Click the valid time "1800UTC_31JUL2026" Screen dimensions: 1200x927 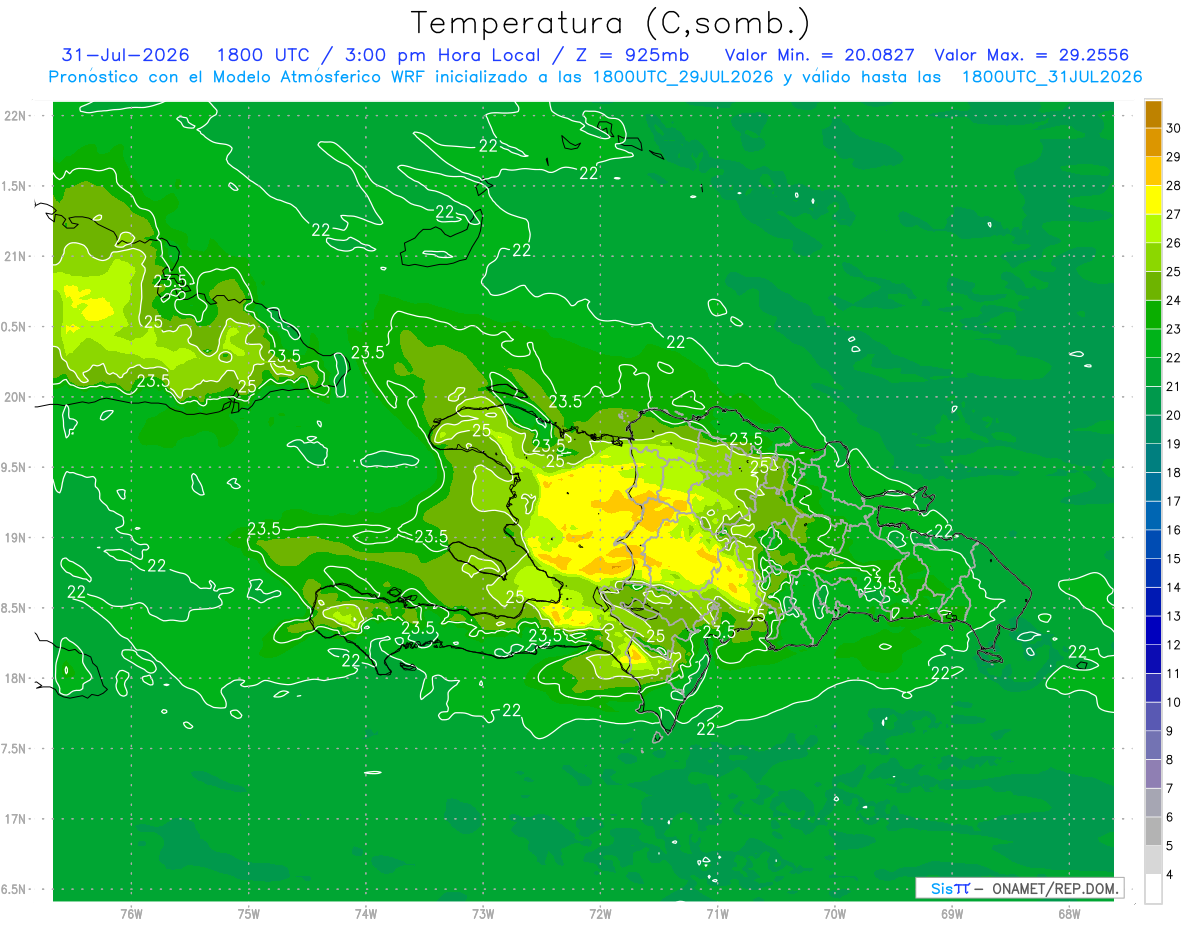click(1052, 77)
